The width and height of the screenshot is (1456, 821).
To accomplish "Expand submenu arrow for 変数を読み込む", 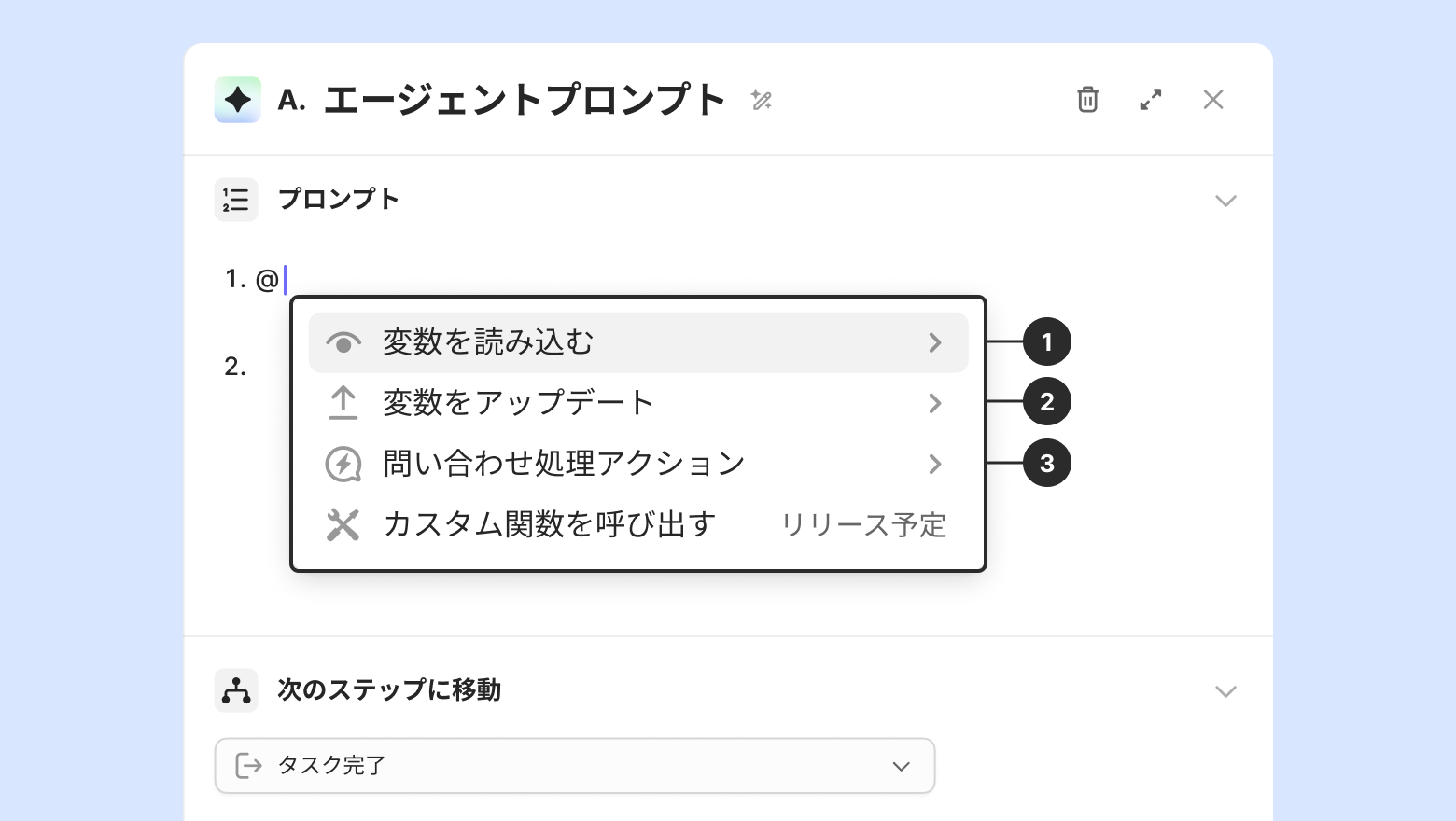I will point(935,343).
